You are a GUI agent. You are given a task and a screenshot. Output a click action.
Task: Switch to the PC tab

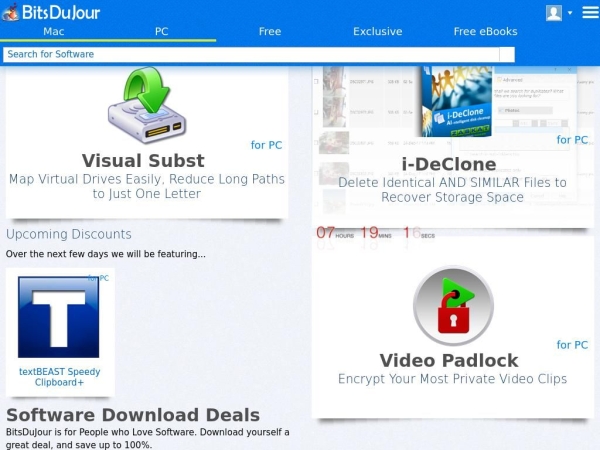161,31
